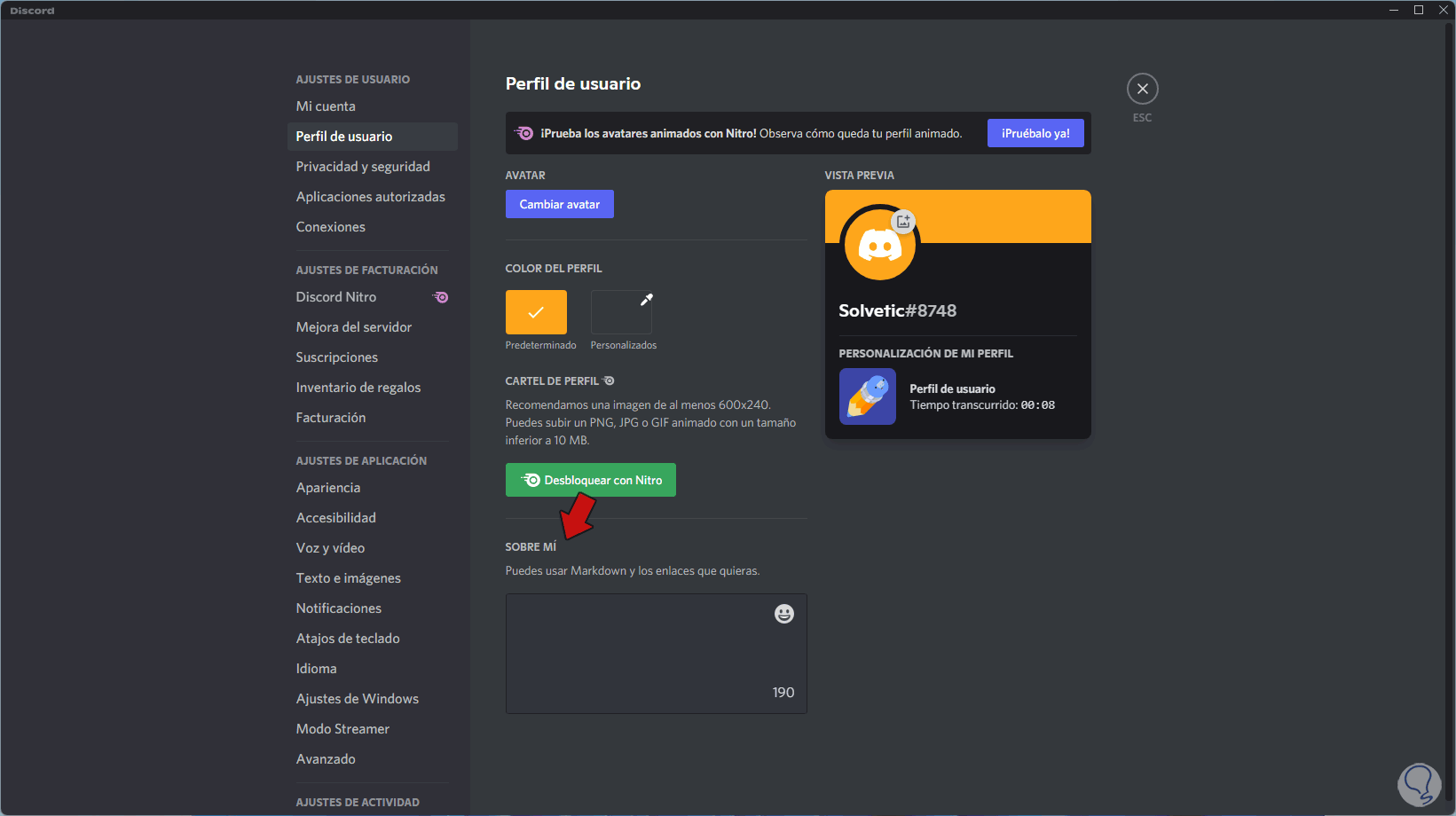Click the Markdown hint text under Sobre mí
Image resolution: width=1456 pixels, height=816 pixels.
click(633, 571)
